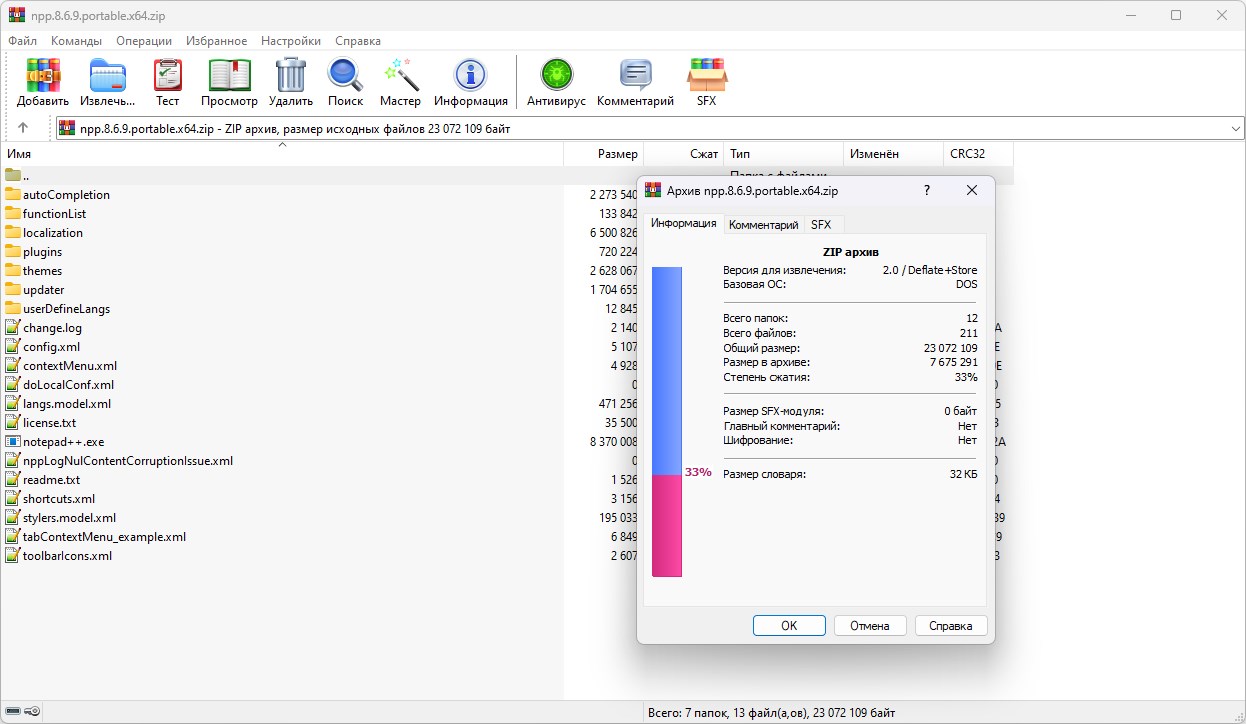Viewport: 1246px width, 724px height.
Task: Click the autoCompletion folder icon
Action: pyautogui.click(x=13, y=195)
